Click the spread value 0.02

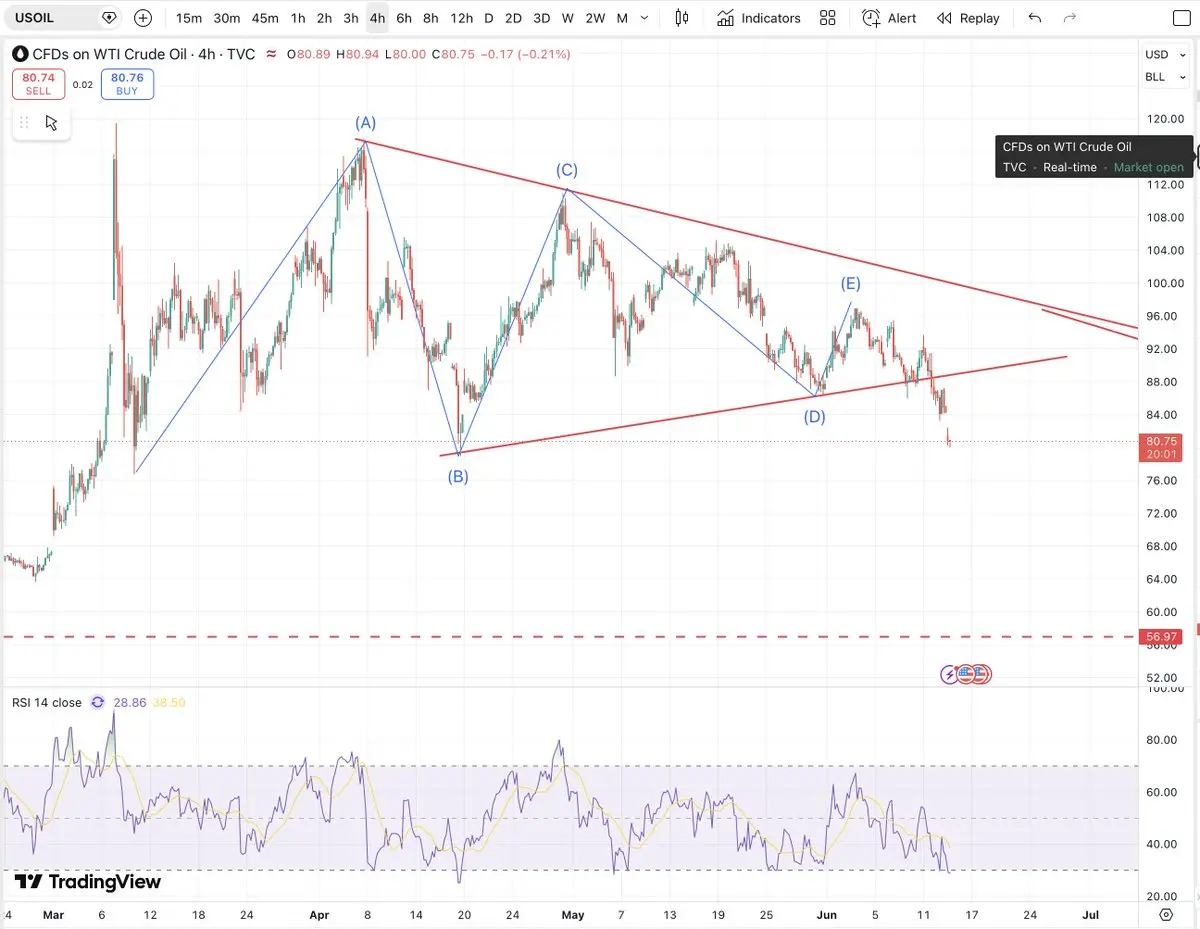pos(83,85)
